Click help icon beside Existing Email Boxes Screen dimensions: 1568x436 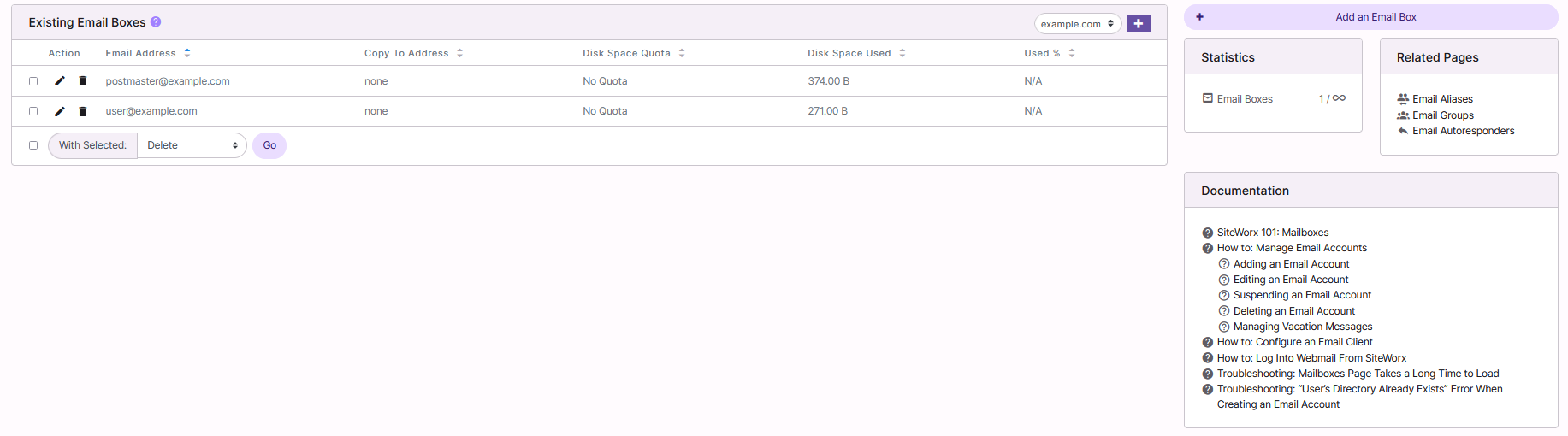click(x=156, y=22)
